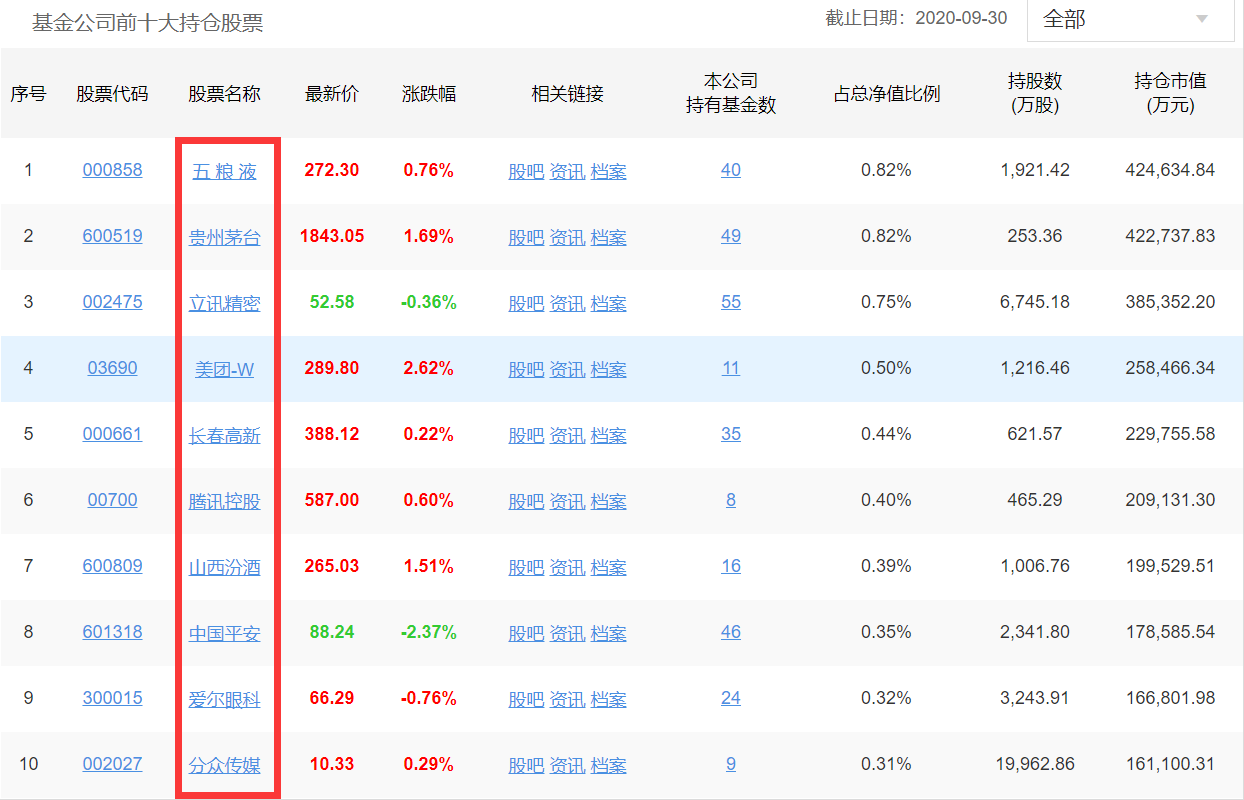
Task: Click the 分众传媒 stock name
Action: [x=225, y=765]
